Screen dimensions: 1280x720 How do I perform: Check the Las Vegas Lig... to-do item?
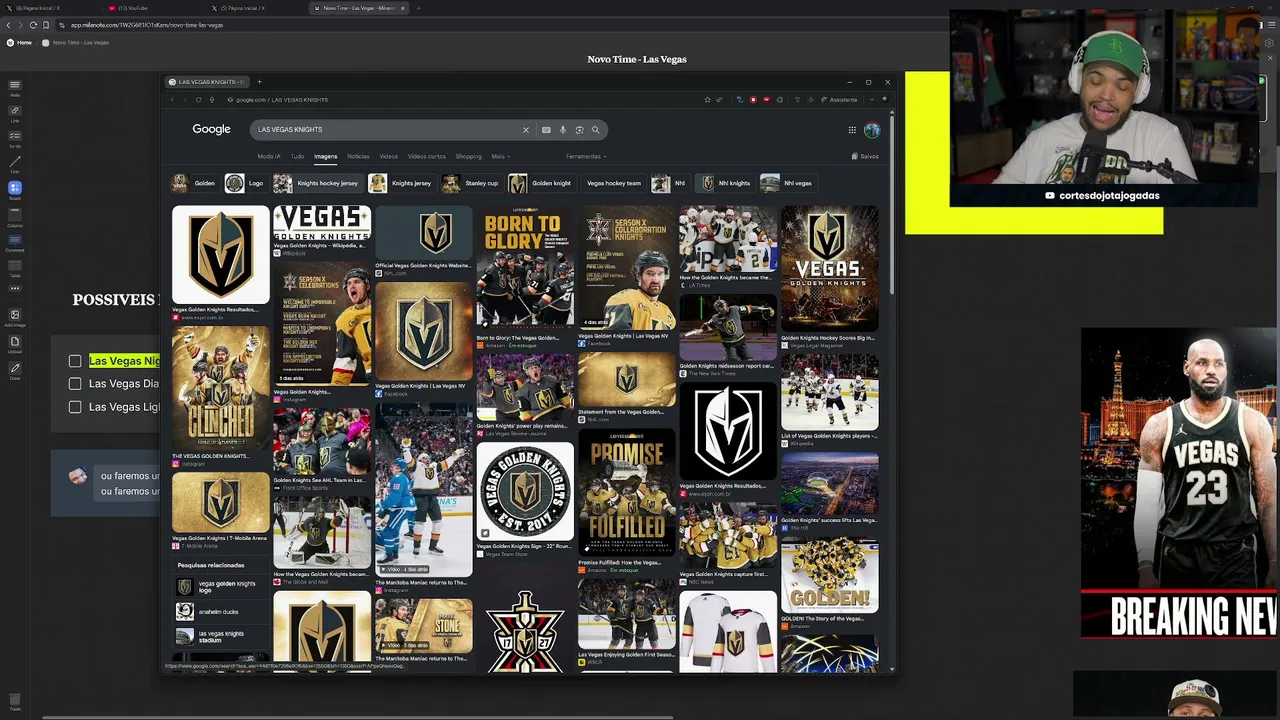(75, 407)
